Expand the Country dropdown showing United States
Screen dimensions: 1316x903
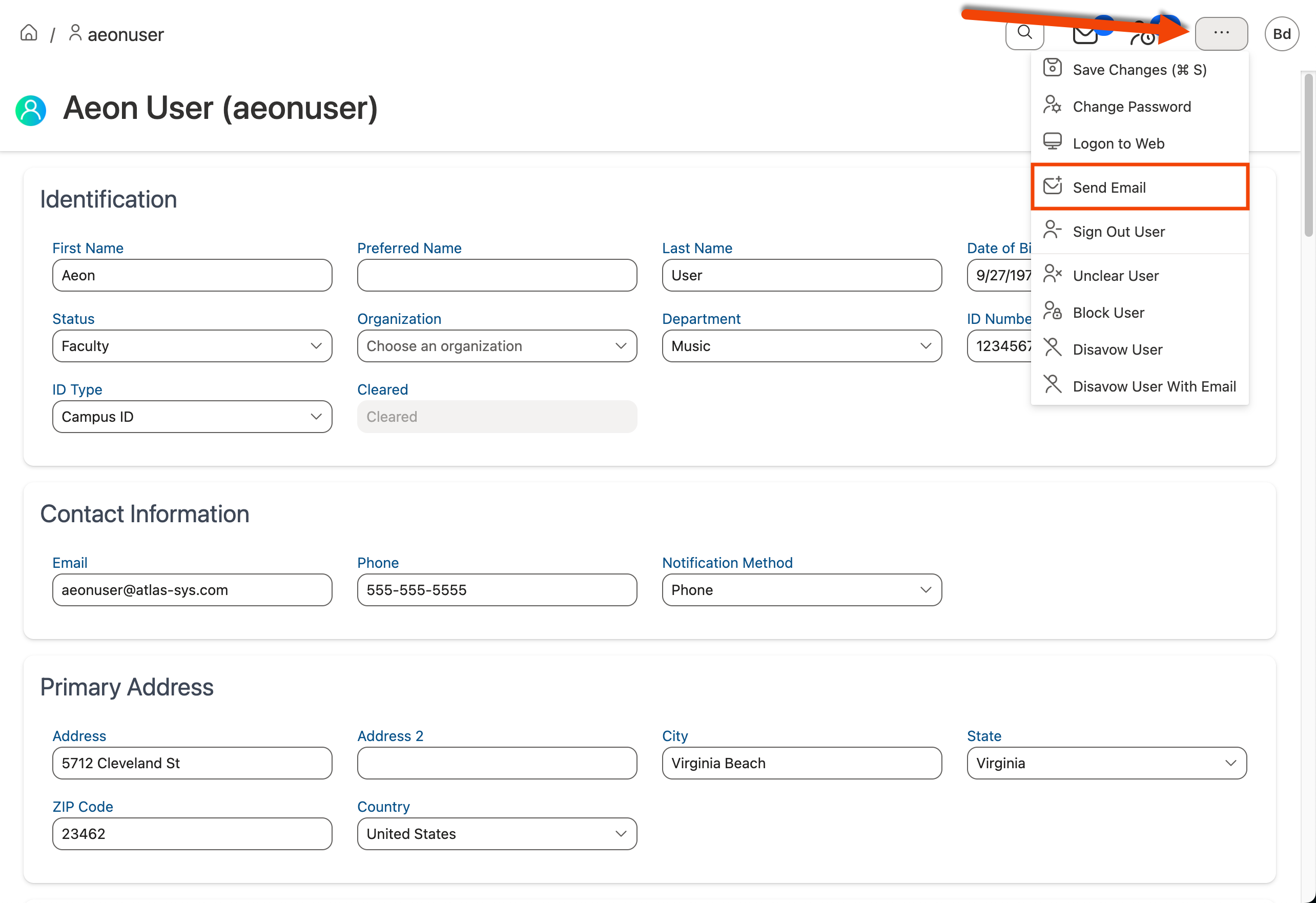497,833
